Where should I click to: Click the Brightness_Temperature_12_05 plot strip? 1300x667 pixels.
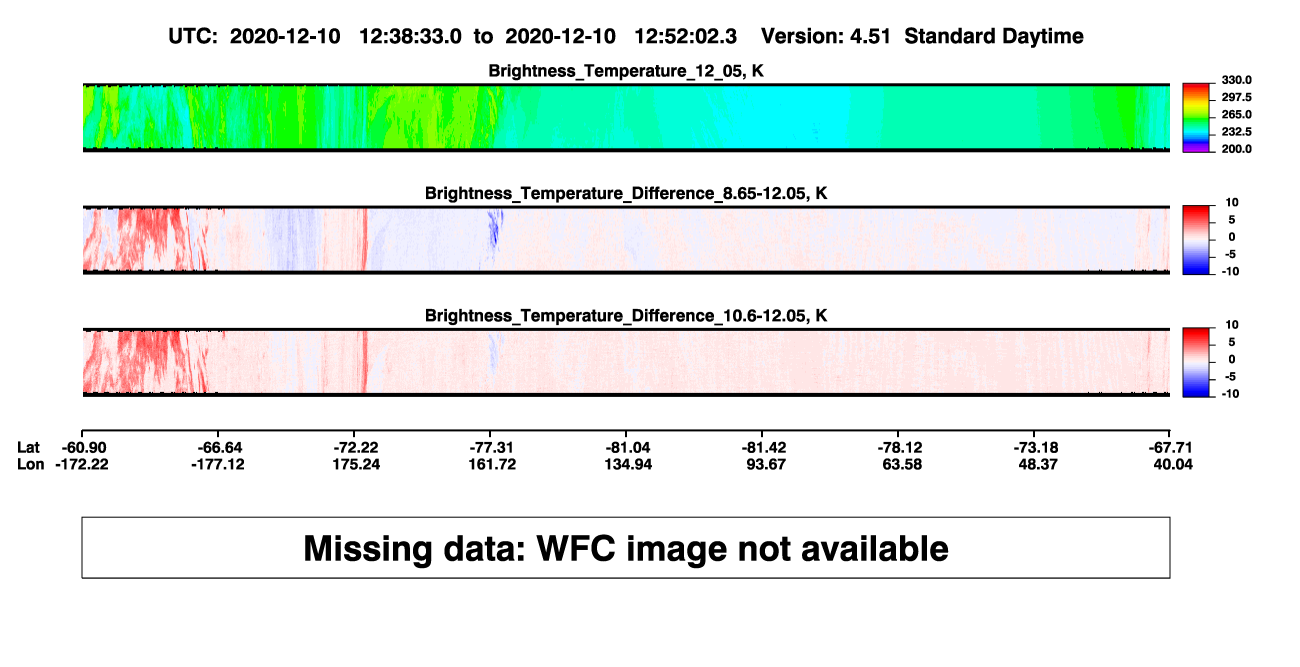[626, 117]
